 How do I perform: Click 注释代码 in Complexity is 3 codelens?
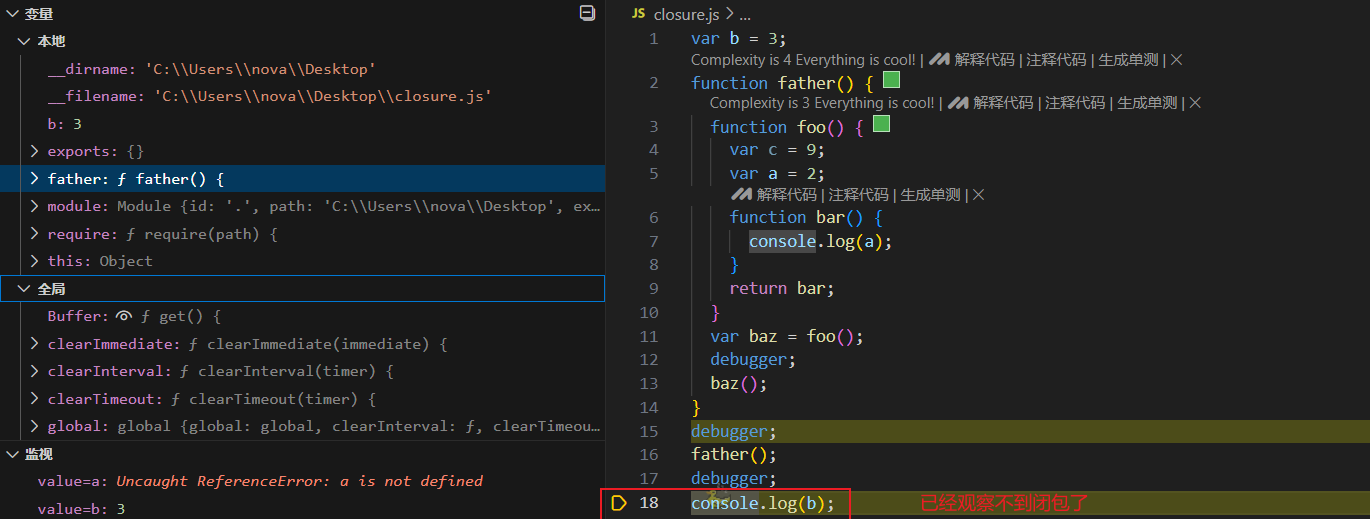pos(1075,103)
